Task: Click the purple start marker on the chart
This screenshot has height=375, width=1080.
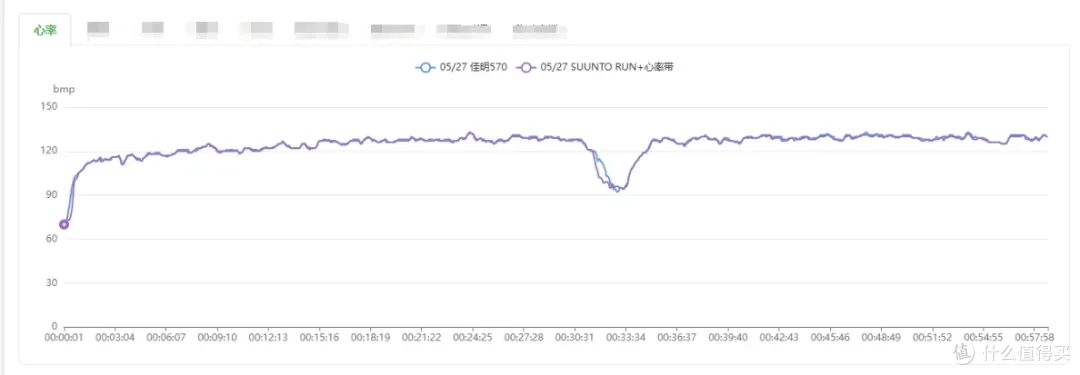Action: point(64,224)
